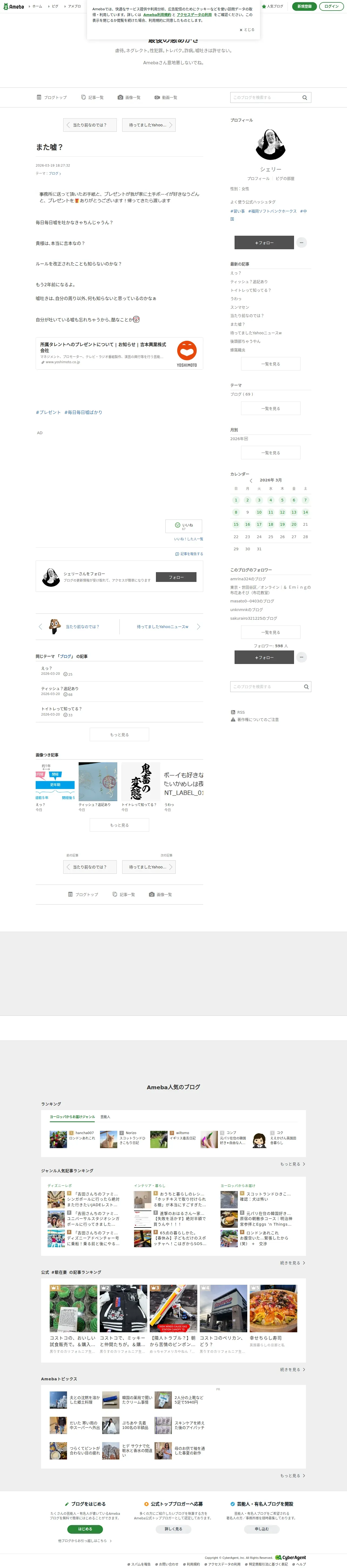Select the ヨーロッパからお届けジャンル ranking tab

coord(72,1117)
